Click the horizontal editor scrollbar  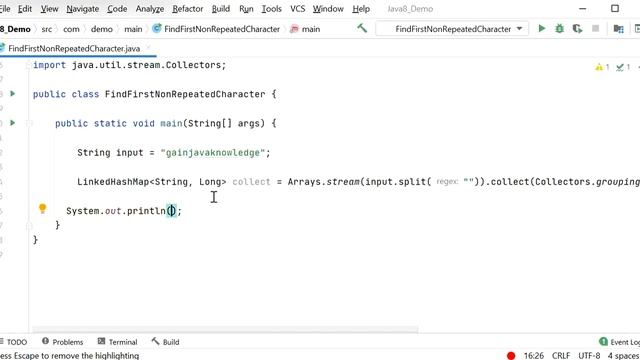pos(225,329)
